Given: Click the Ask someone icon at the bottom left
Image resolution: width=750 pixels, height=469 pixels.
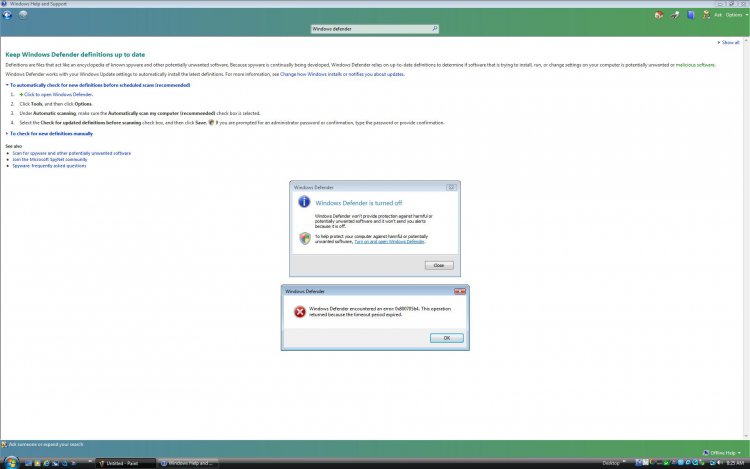Looking at the screenshot, I should click(x=4, y=445).
